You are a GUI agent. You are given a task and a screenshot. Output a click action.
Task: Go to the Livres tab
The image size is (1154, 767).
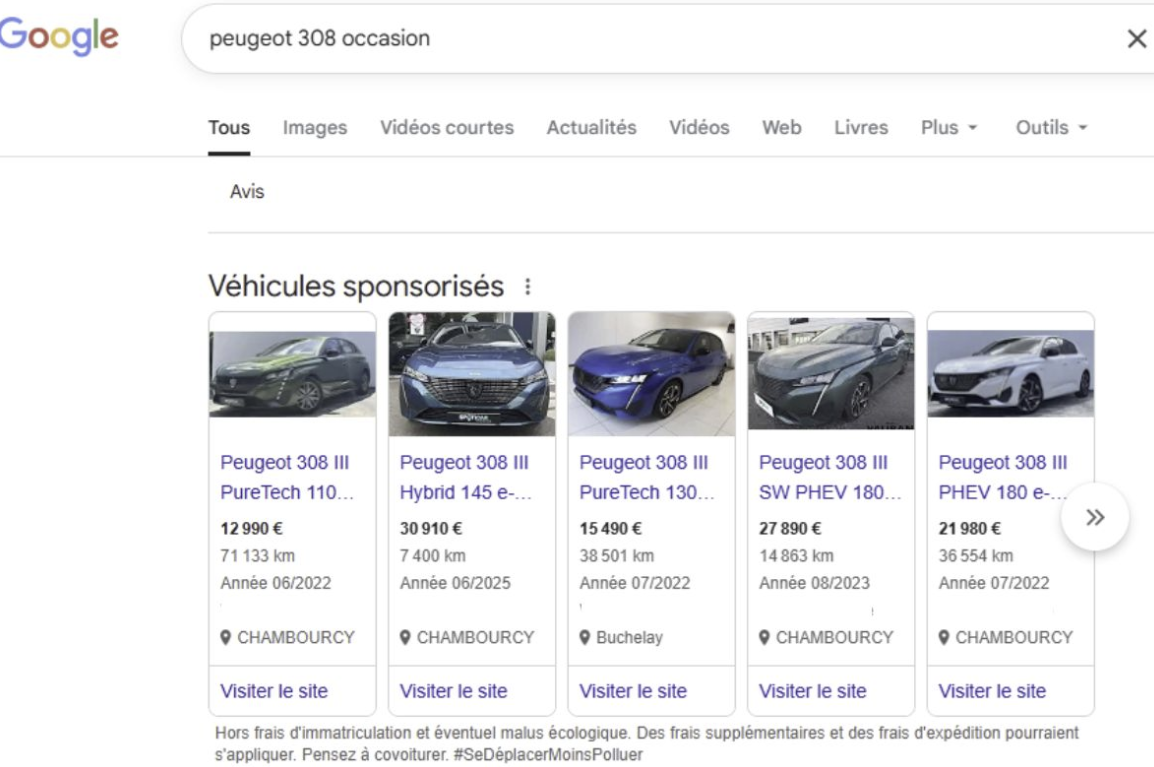click(x=861, y=128)
